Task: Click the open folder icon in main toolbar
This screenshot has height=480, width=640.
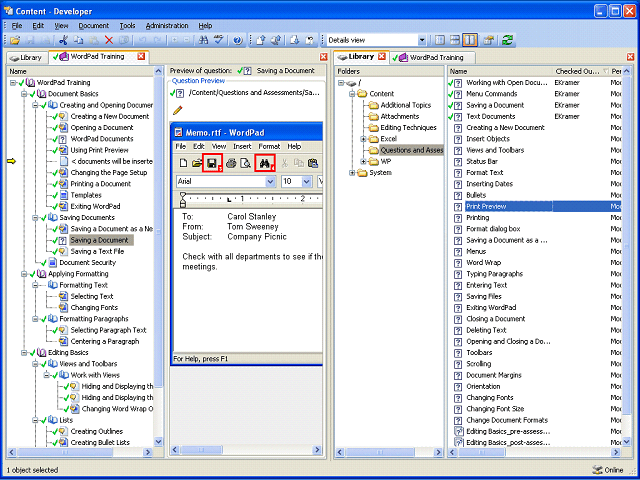Action: [x=15, y=40]
